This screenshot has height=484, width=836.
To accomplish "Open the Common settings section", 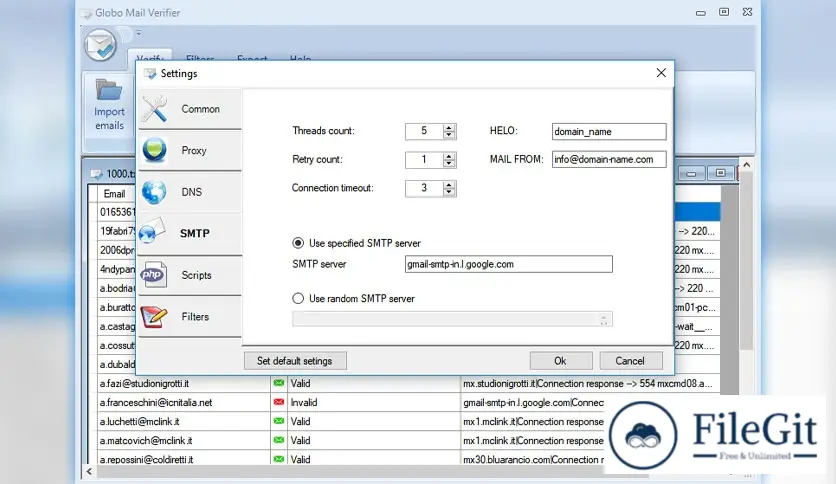I will (190, 109).
